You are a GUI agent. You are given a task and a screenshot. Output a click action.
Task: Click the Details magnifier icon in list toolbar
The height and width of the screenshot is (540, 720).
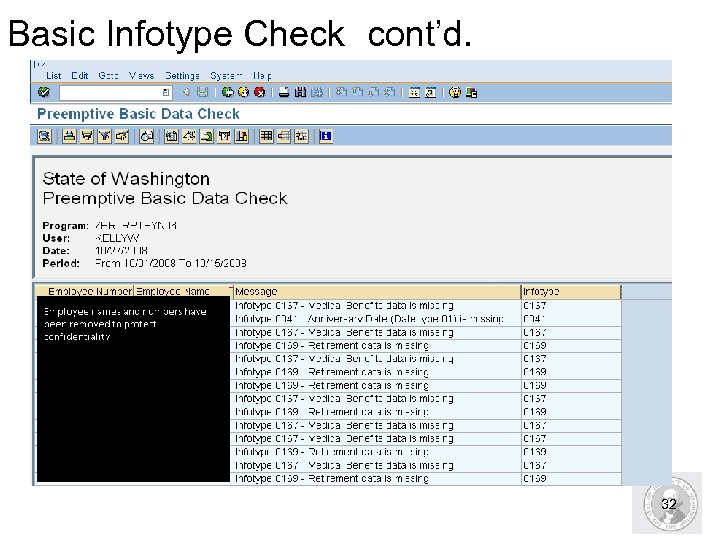45,136
